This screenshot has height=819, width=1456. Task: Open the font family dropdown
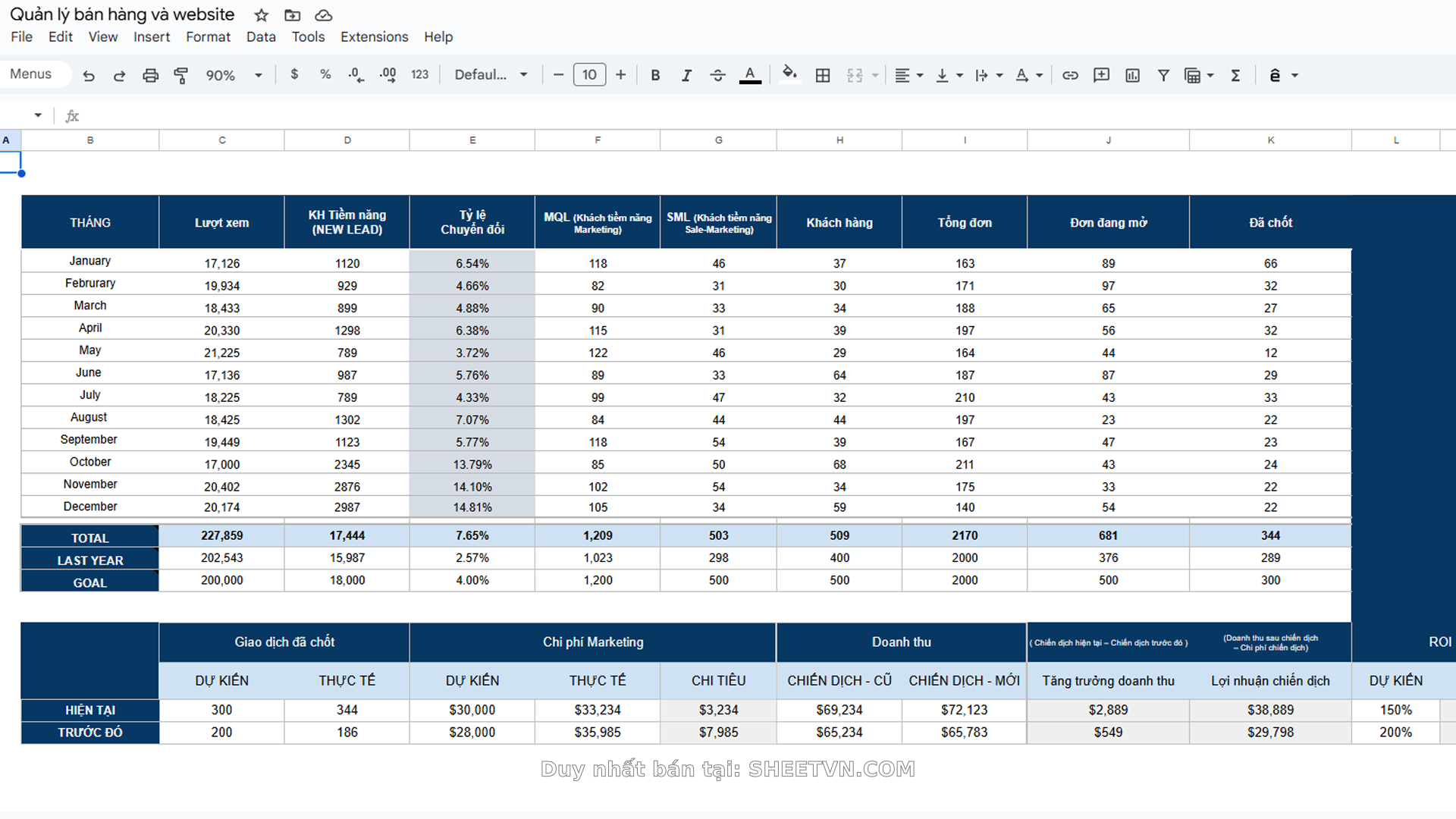pos(491,75)
